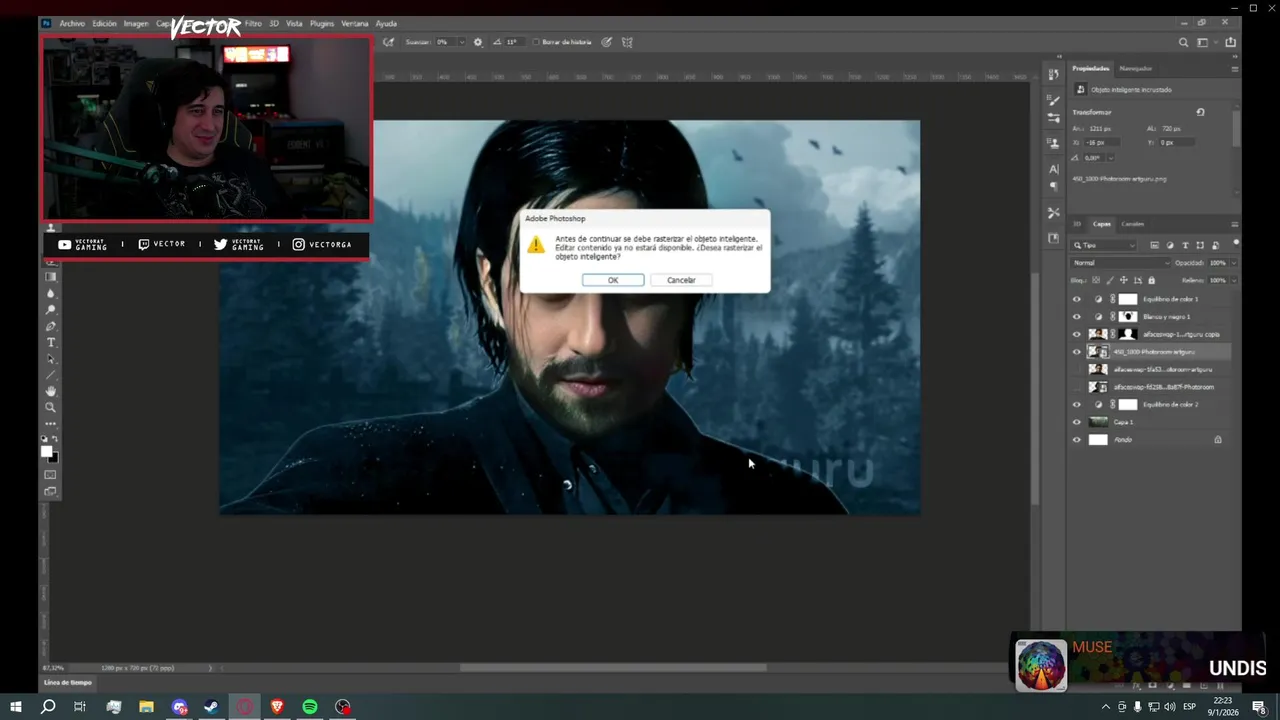The height and width of the screenshot is (720, 1280).
Task: Select the Gradient tool in the toolbar
Action: click(x=51, y=277)
